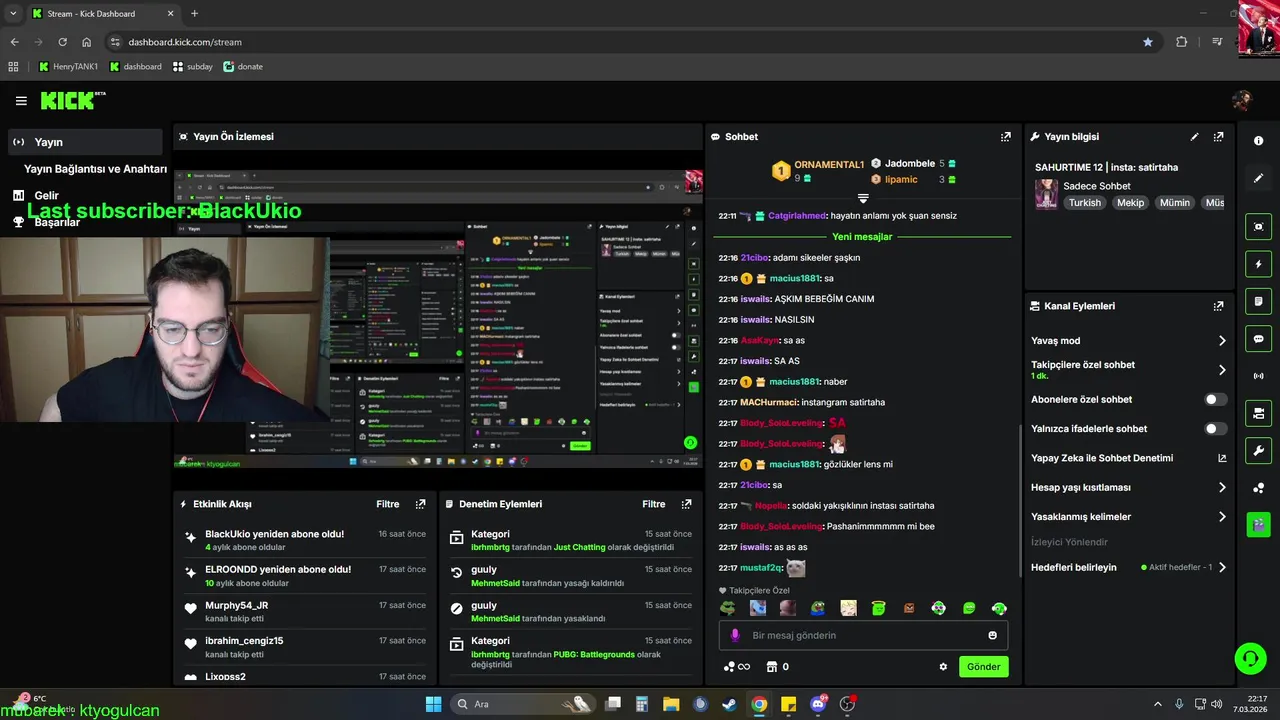
Task: Focus the Bir mesaj gönderin input
Action: click(x=863, y=635)
